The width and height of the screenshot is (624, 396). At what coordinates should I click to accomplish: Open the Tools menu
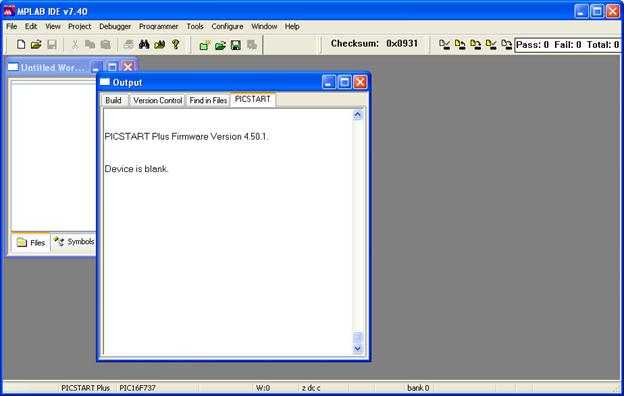tap(195, 26)
